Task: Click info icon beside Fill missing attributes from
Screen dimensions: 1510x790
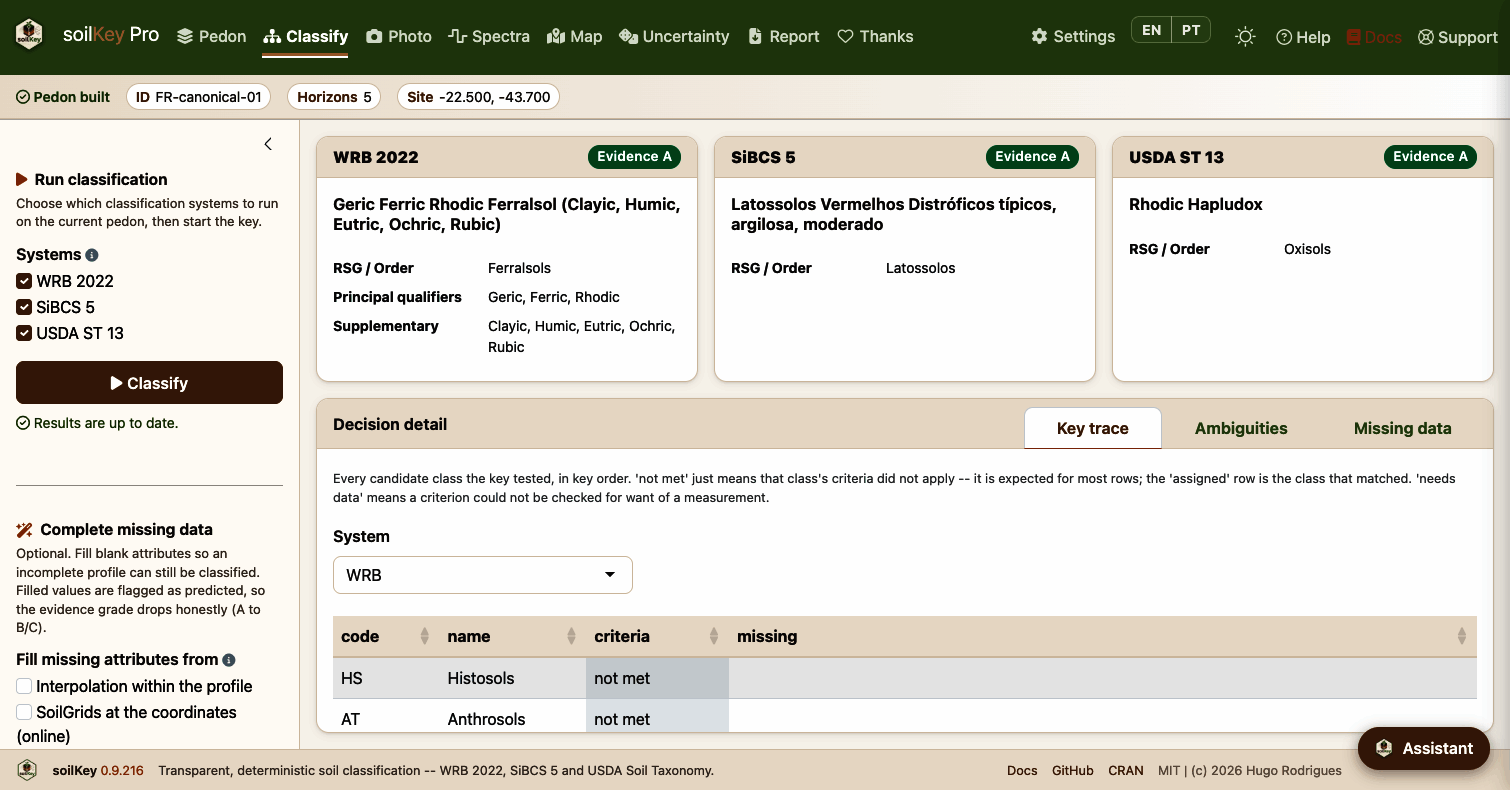Action: coord(229,660)
